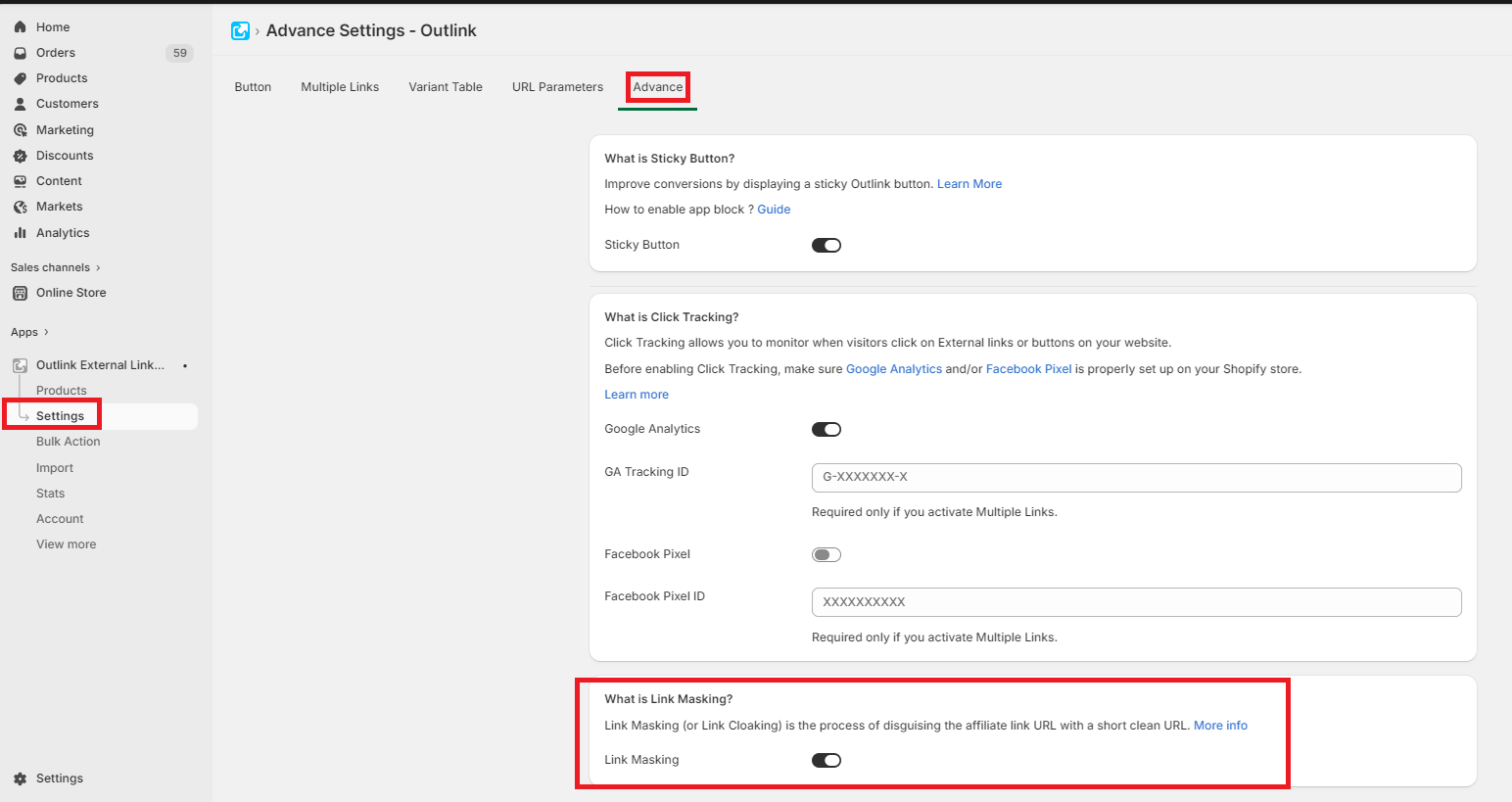The height and width of the screenshot is (802, 1512).
Task: Focus the GA Tracking ID field
Action: click(x=1136, y=478)
